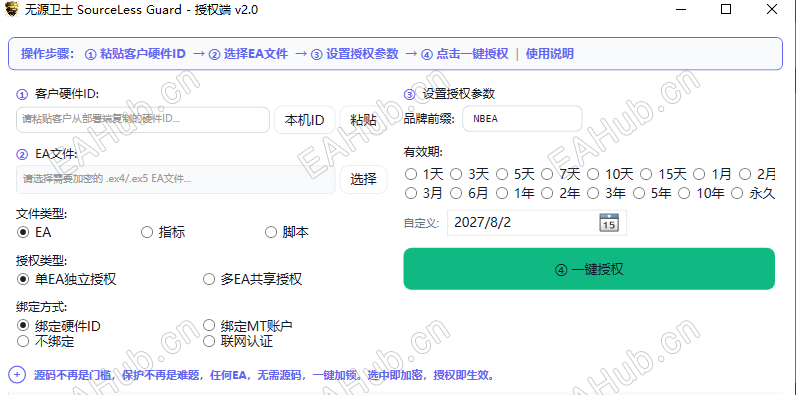
Task: Set validity to 5天
Action: 515,175
